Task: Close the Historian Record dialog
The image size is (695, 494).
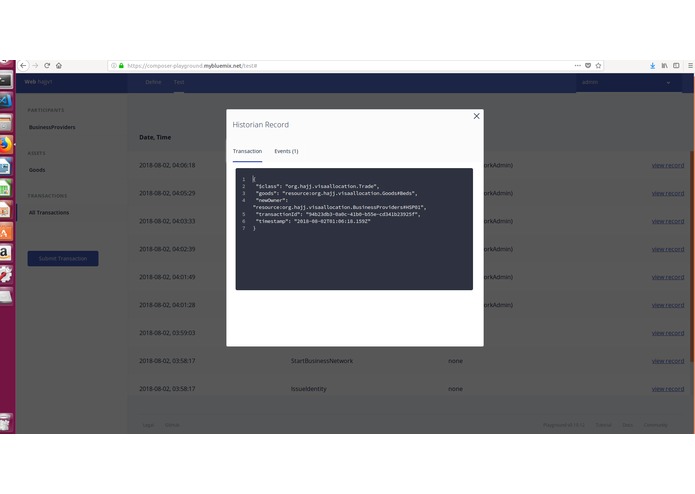Action: (x=476, y=116)
